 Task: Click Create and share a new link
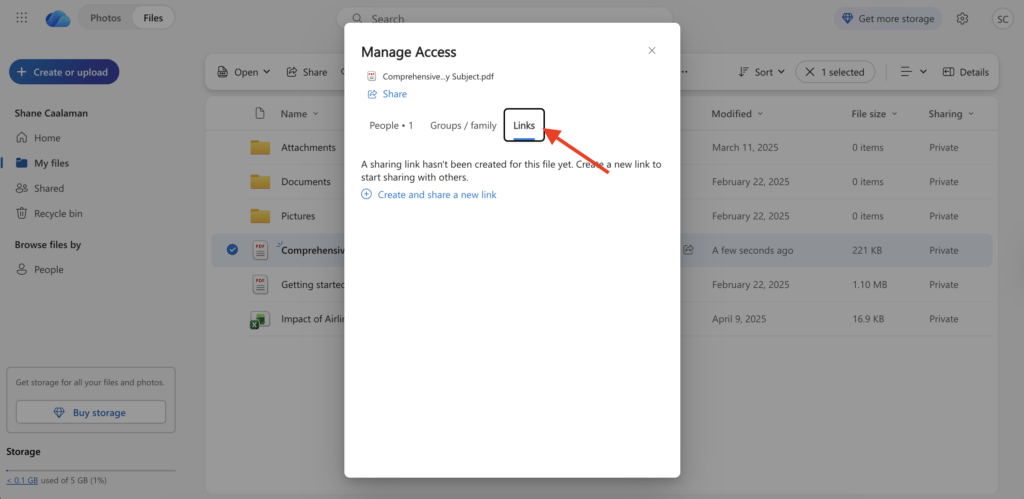tap(429, 195)
